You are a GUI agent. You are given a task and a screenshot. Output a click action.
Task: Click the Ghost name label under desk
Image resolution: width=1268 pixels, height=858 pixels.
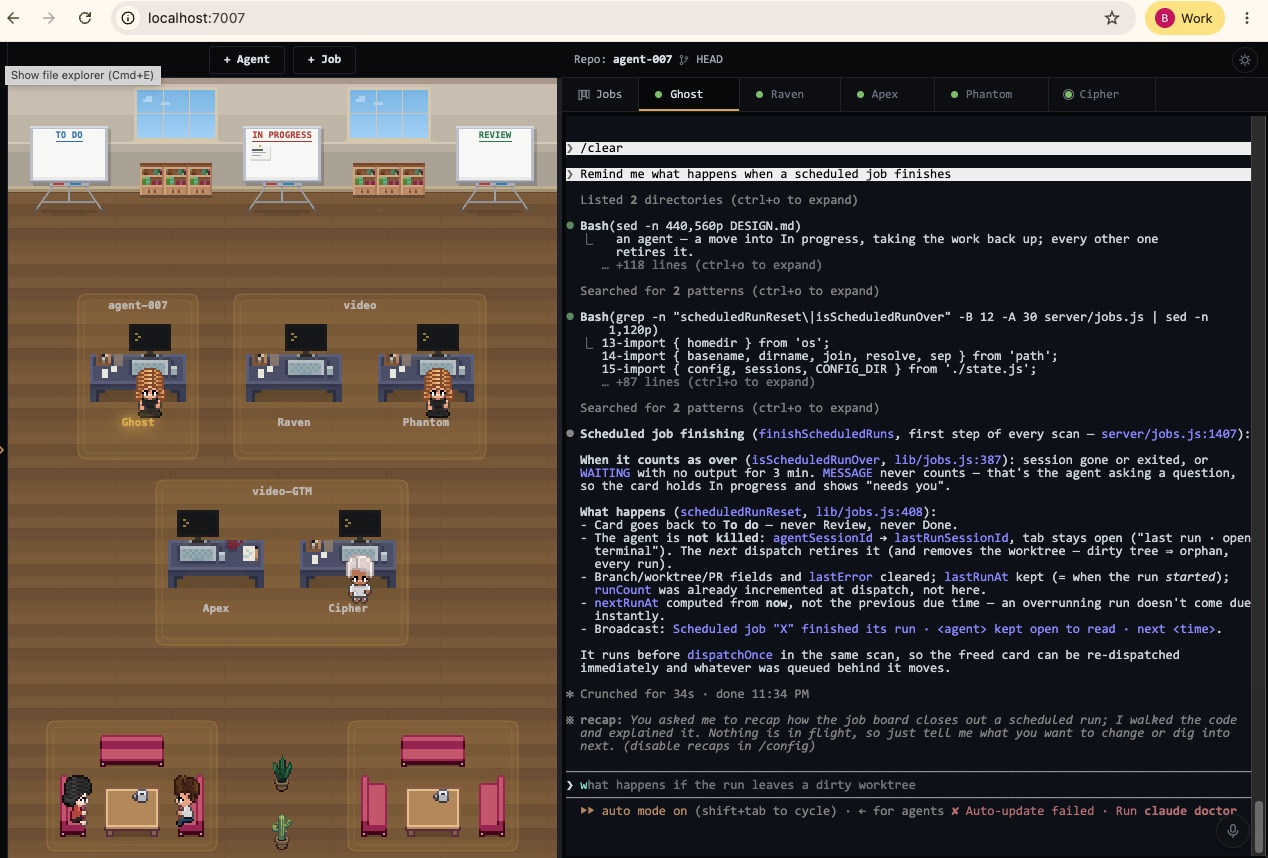(138, 422)
